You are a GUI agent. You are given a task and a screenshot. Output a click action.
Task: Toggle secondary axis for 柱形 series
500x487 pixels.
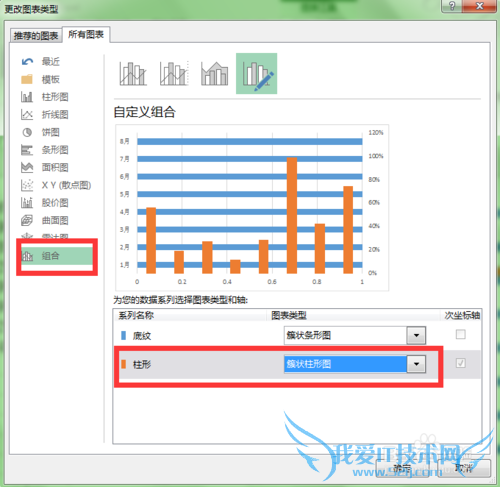coord(461,363)
